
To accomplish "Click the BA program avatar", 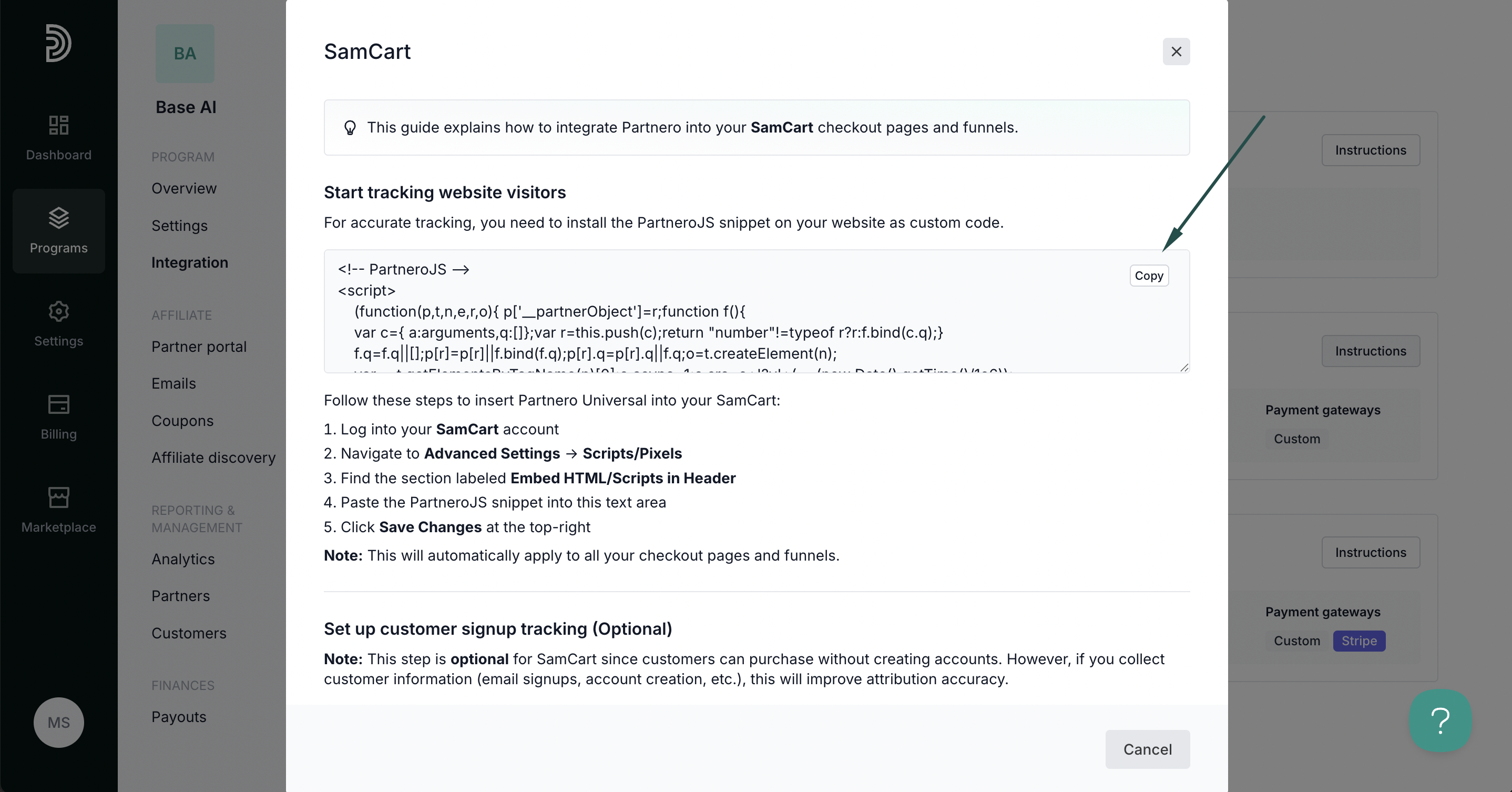I will coord(185,54).
